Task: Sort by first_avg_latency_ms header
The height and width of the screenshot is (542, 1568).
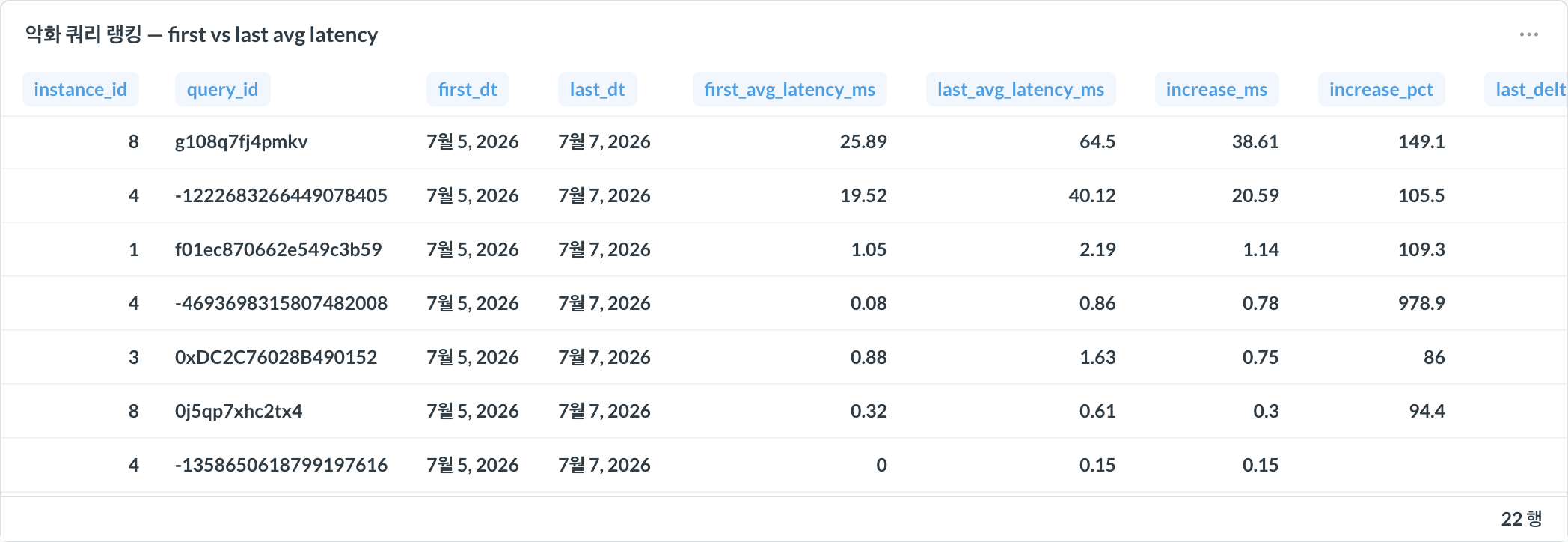Action: click(790, 89)
